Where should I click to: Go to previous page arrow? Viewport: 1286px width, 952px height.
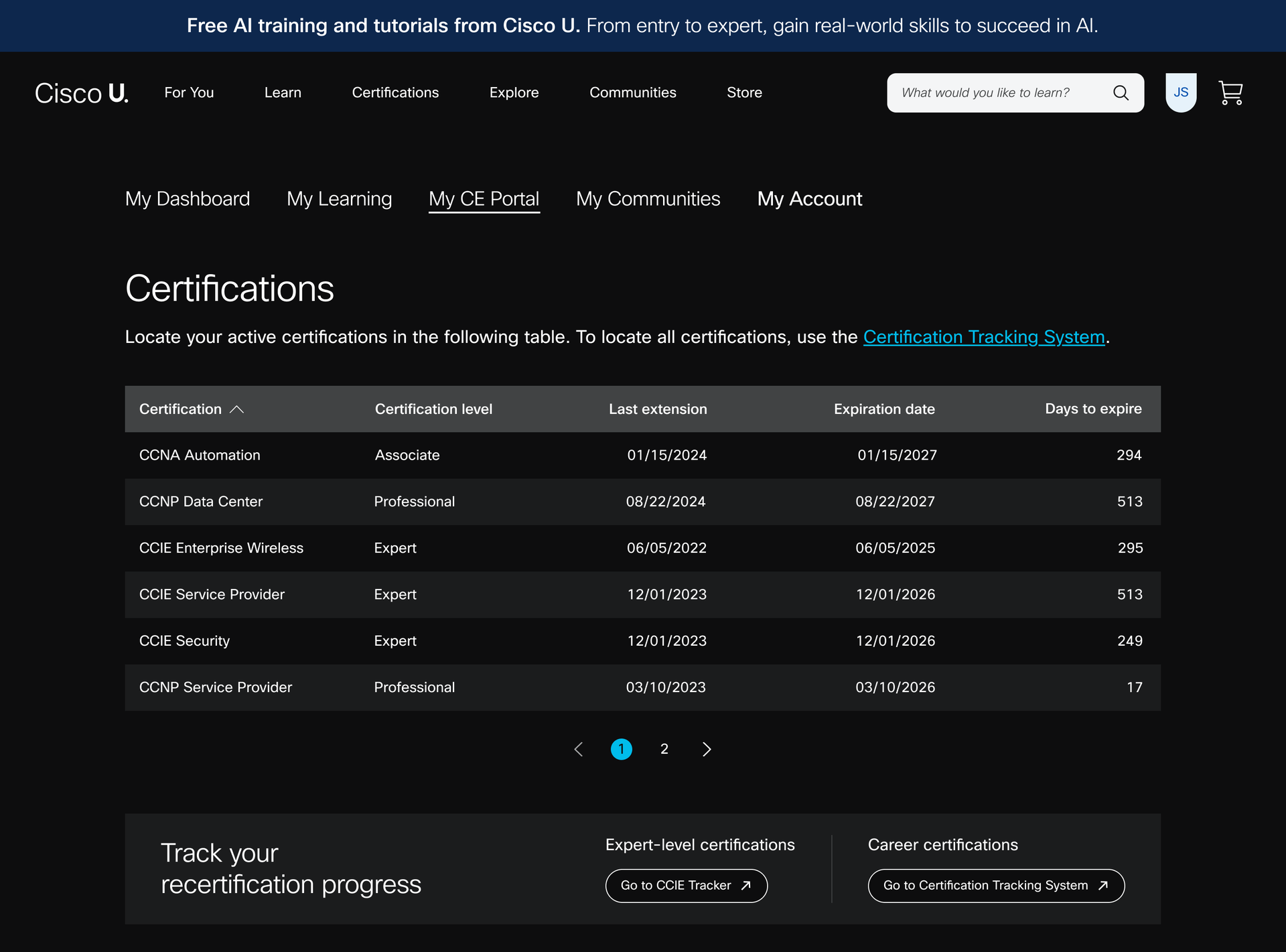[x=579, y=749]
